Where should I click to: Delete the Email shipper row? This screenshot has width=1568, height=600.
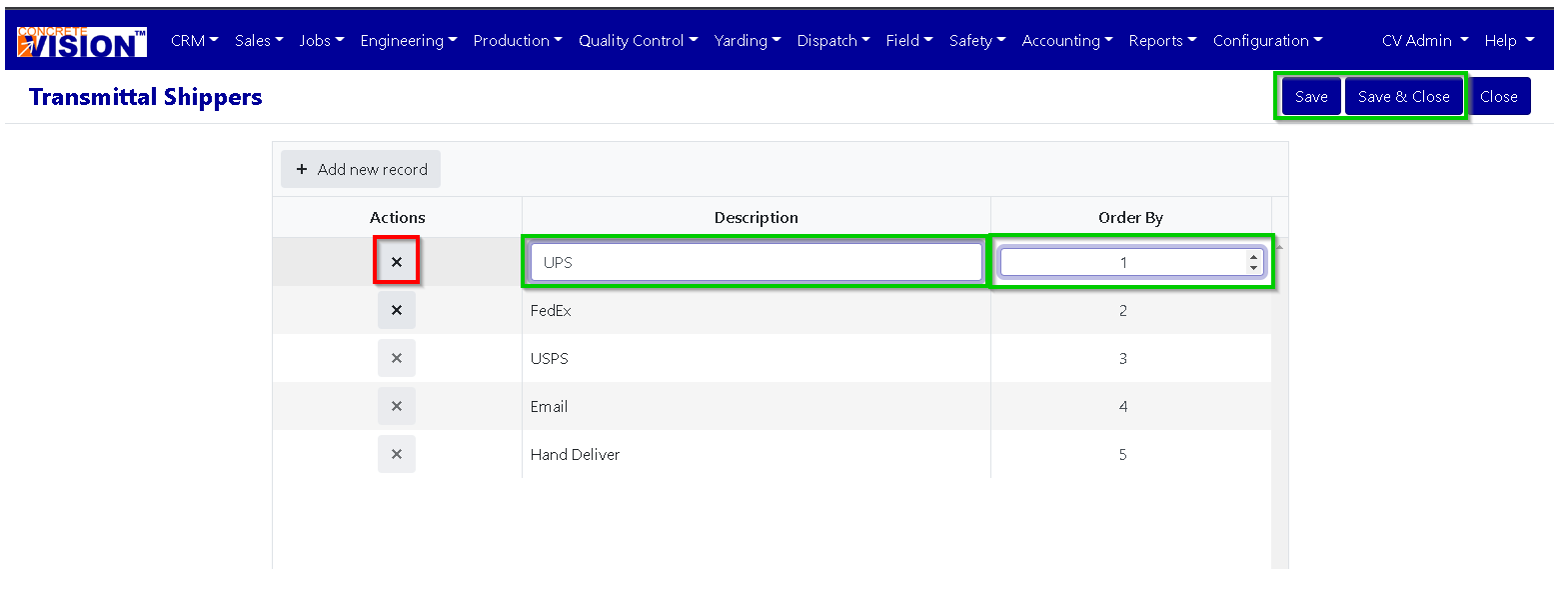click(397, 406)
